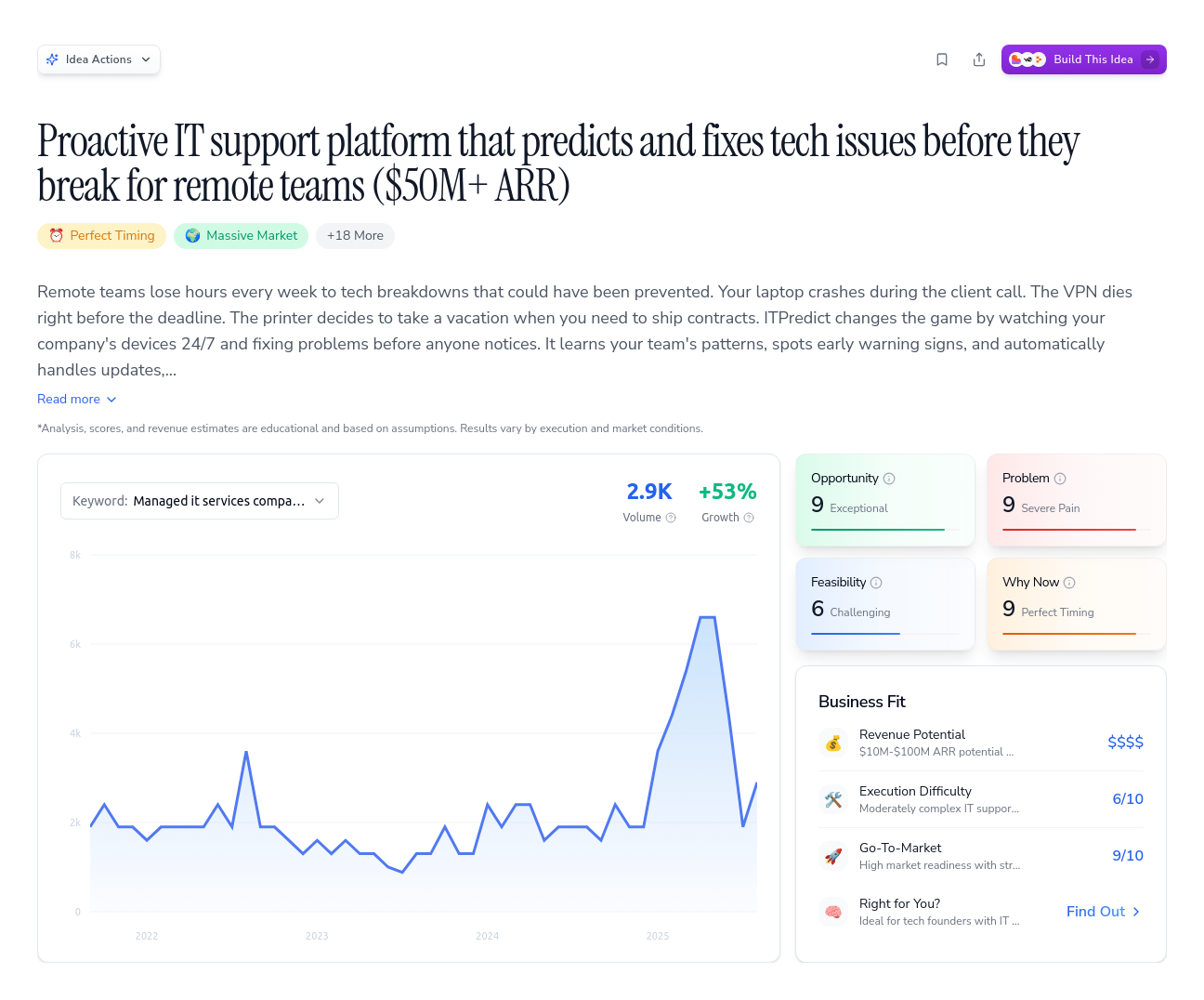The width and height of the screenshot is (1204, 1000).
Task: Click the brain icon beside Right for You
Action: click(833, 912)
